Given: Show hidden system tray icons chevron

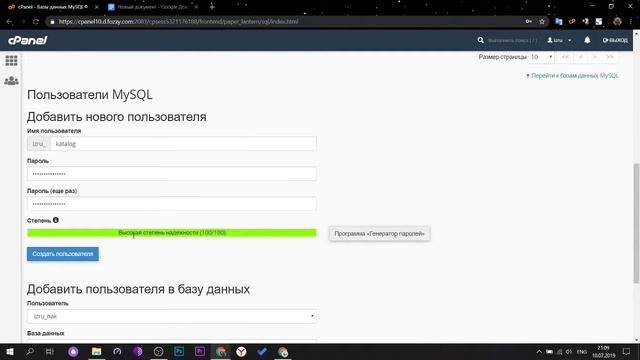Looking at the screenshot, I should click(539, 351).
